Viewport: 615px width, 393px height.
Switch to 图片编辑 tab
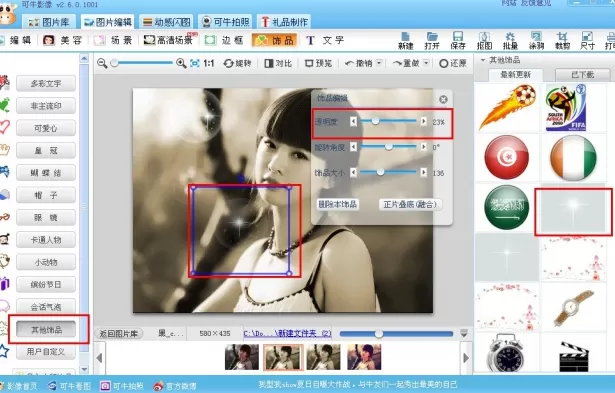click(x=107, y=22)
